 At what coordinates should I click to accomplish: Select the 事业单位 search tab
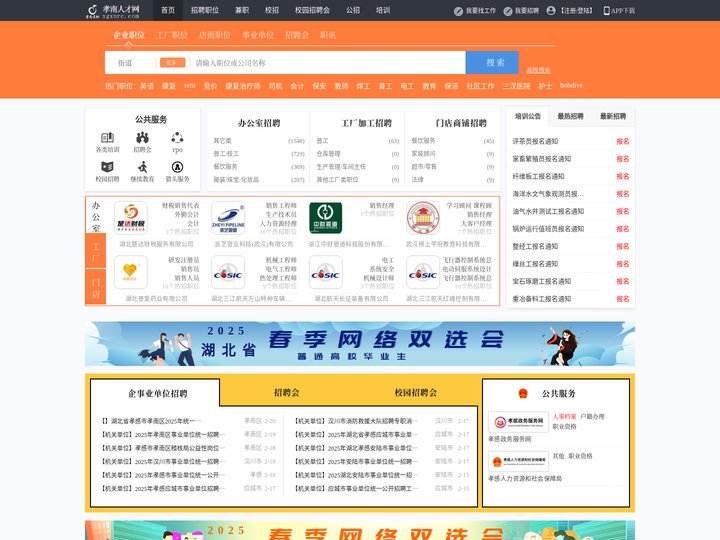pos(258,35)
